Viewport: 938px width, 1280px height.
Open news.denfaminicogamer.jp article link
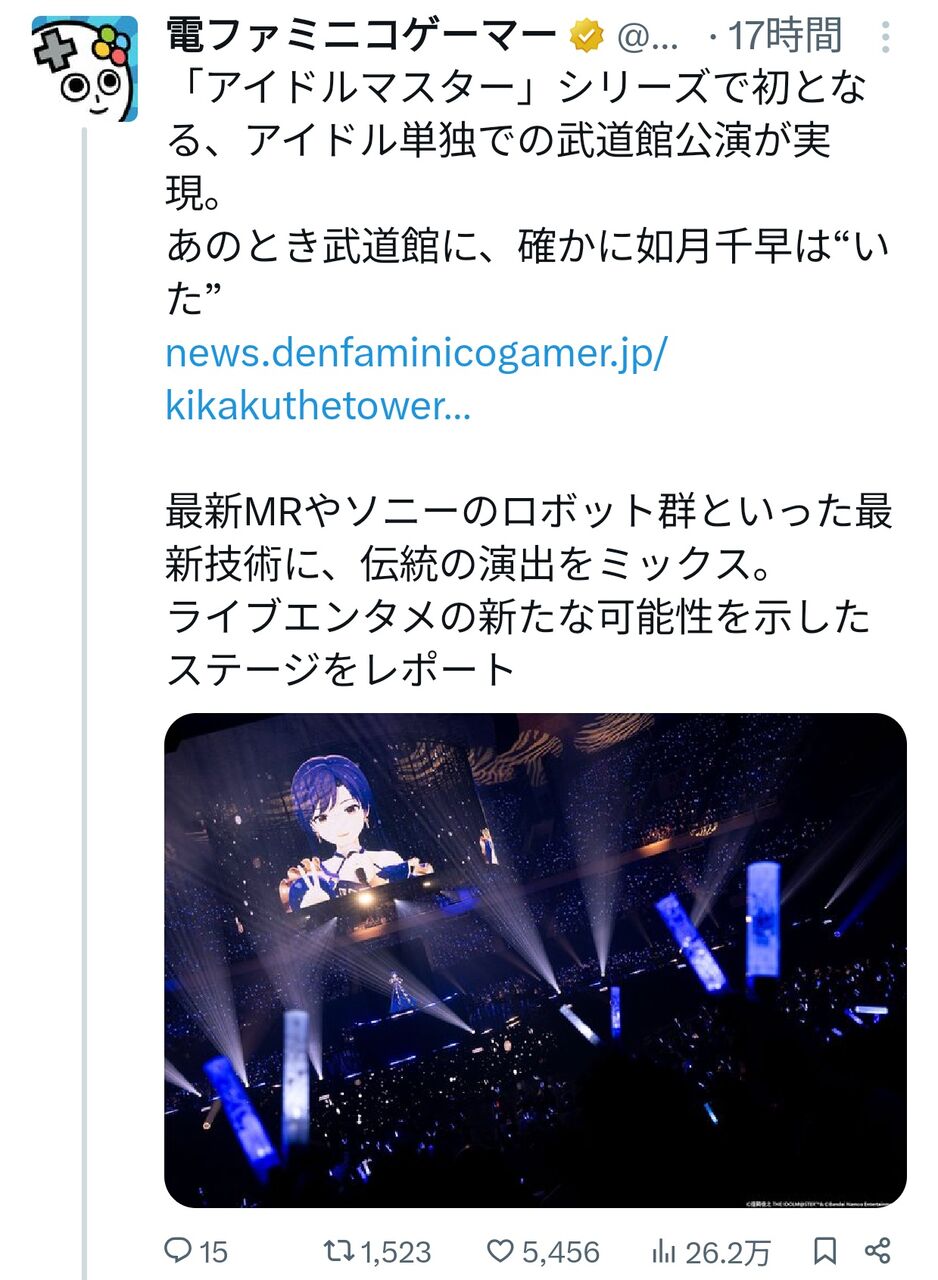click(x=415, y=380)
